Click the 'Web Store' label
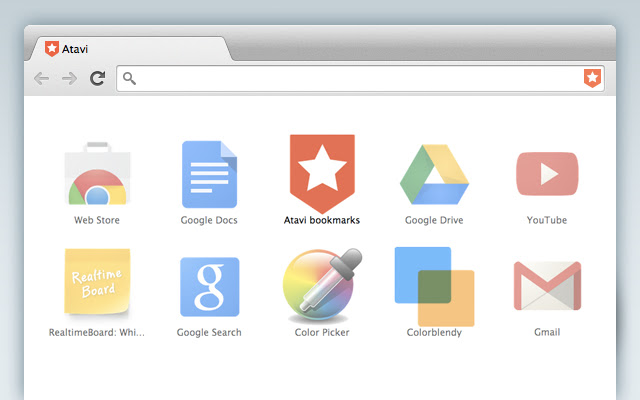The width and height of the screenshot is (640, 400). coord(97,220)
